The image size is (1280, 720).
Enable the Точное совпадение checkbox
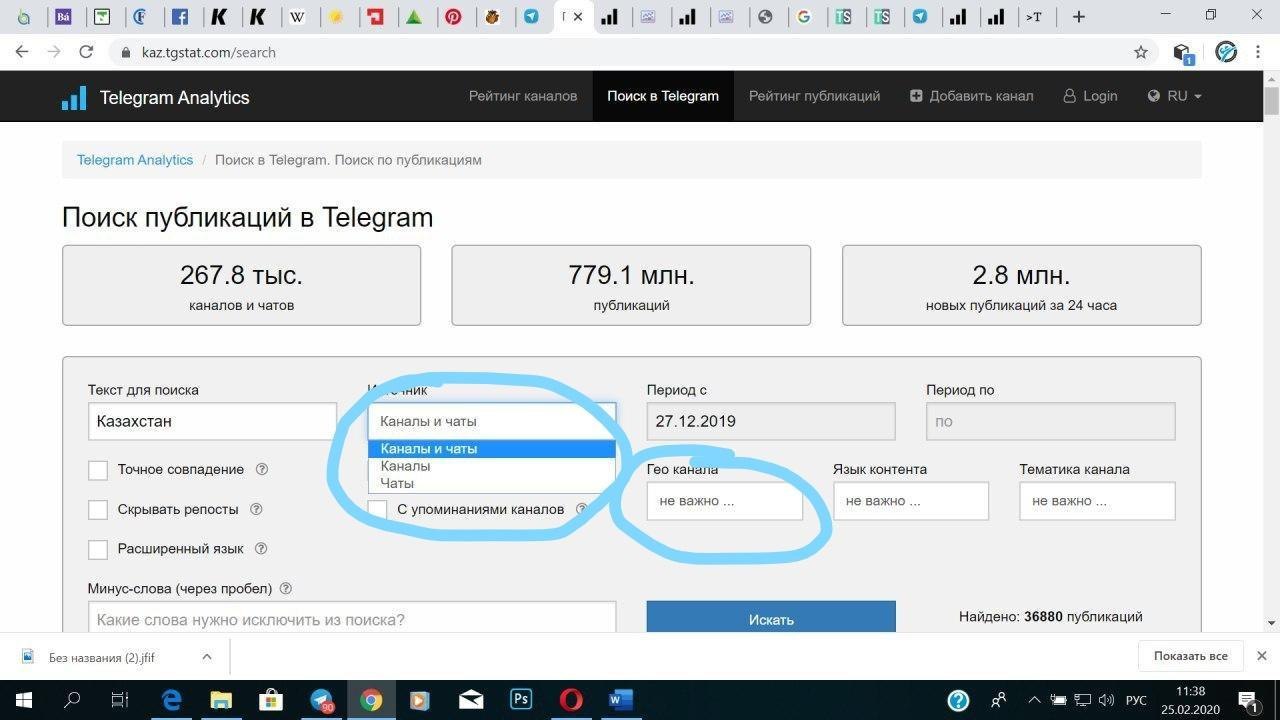point(98,470)
